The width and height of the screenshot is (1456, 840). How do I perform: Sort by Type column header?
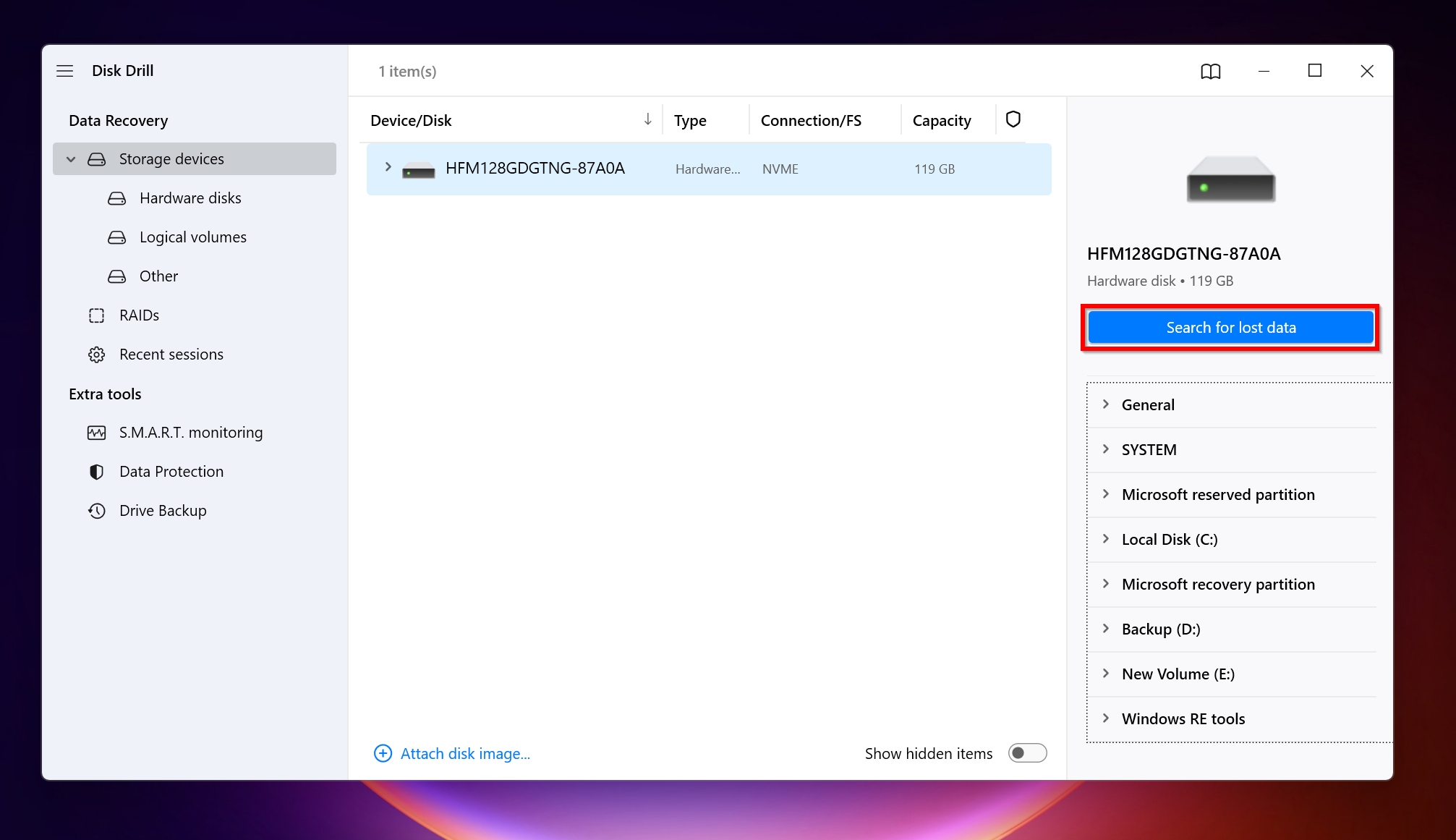690,121
